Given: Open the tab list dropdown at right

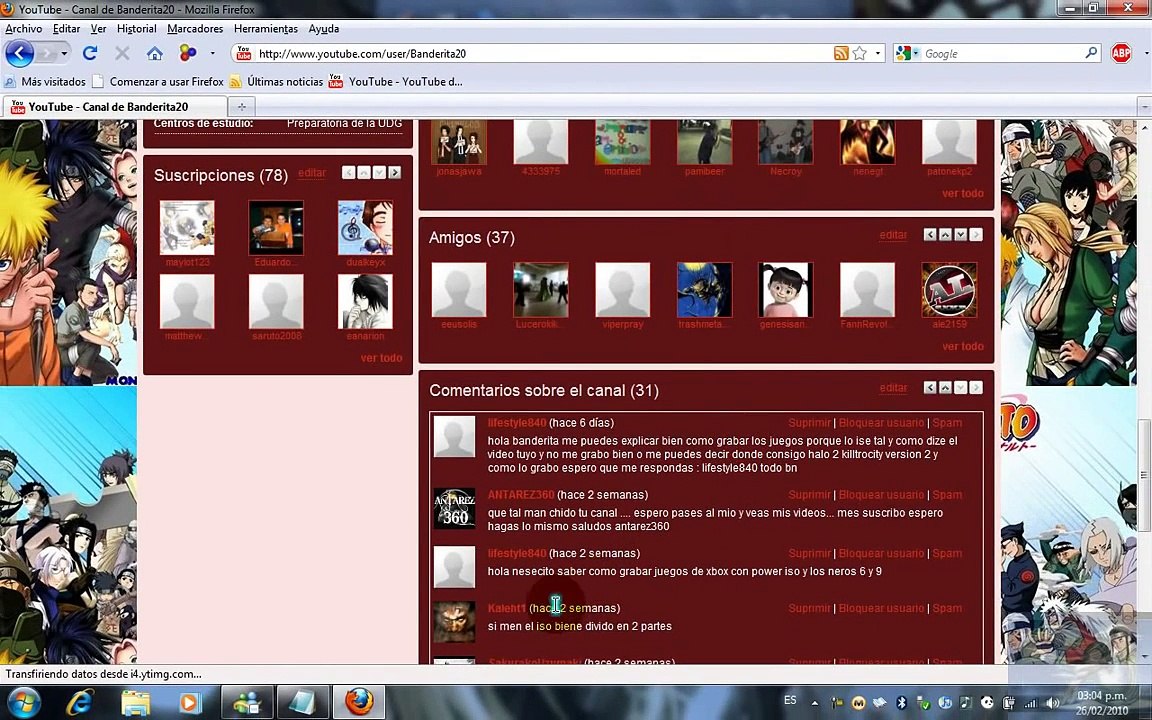Looking at the screenshot, I should 1144,107.
